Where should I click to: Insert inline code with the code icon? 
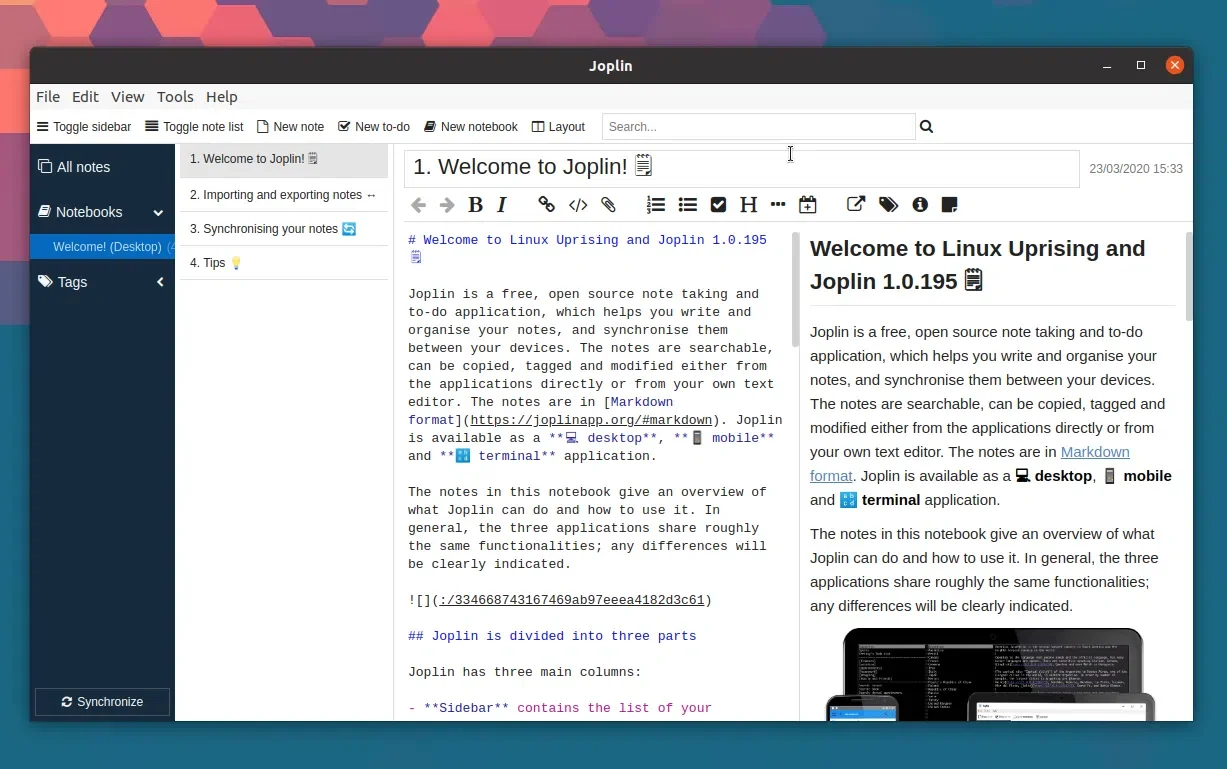(x=578, y=205)
